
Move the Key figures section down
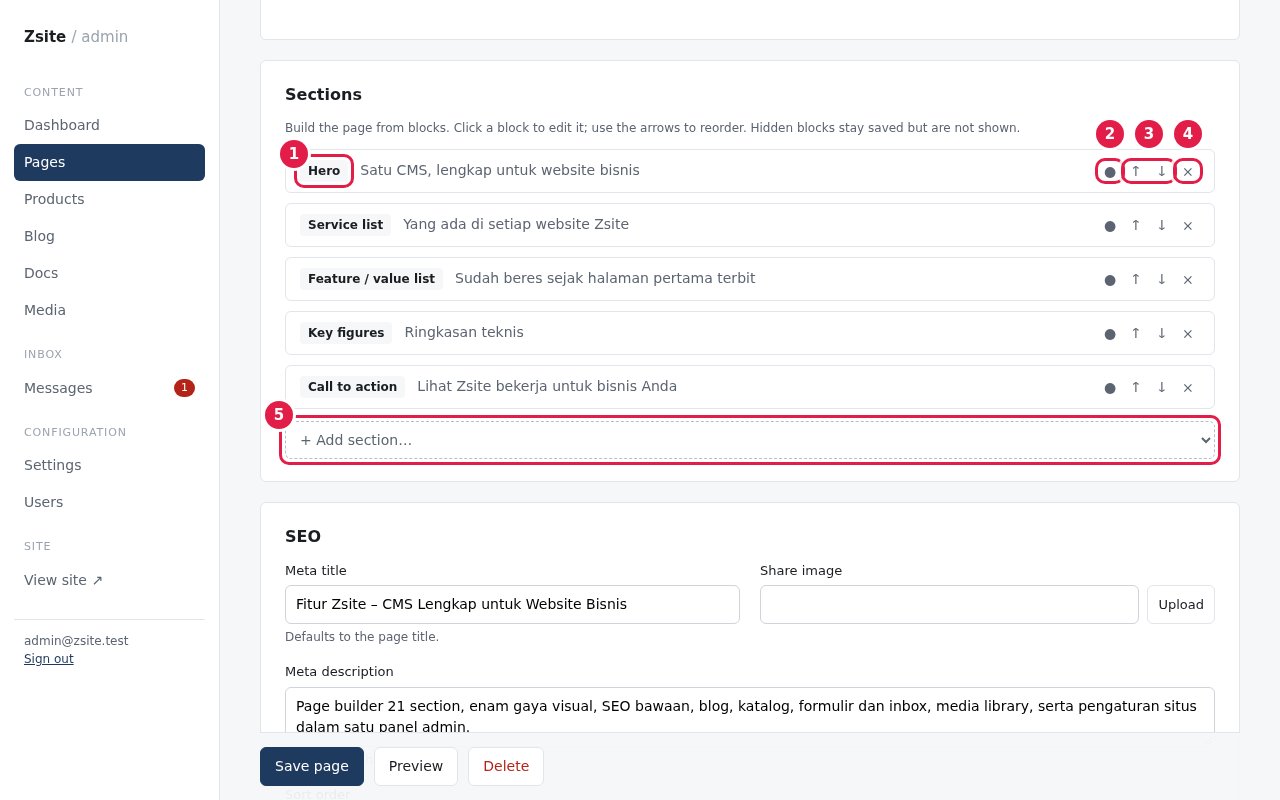[1162, 333]
